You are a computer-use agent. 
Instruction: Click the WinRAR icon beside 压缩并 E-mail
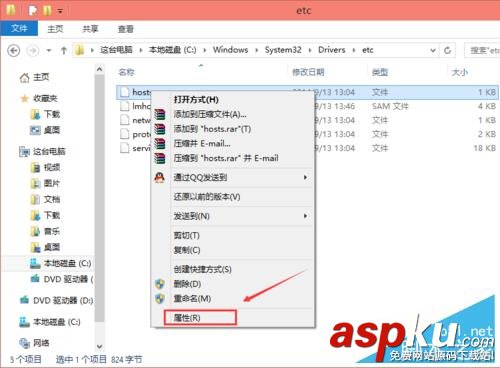coord(160,144)
